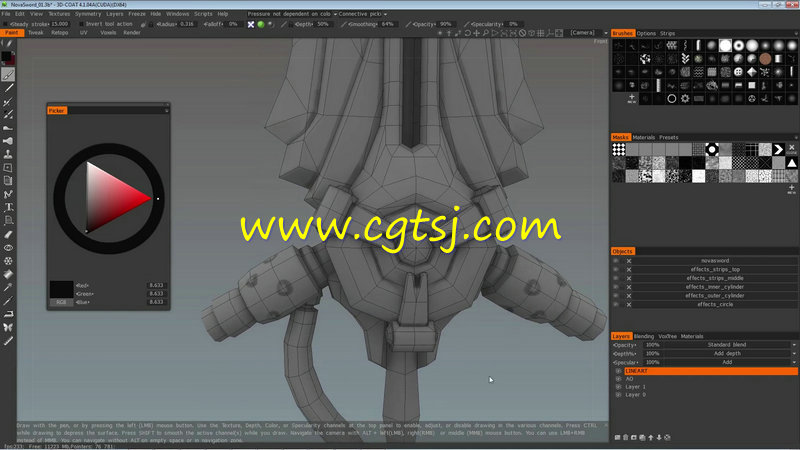Screen dimensions: 800x450
Task: Click the zoom magnifier navigation icon
Action: tap(486, 33)
